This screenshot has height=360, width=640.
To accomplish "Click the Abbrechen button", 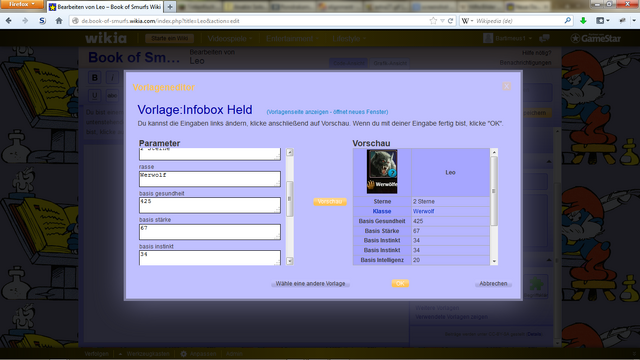I will 493,283.
